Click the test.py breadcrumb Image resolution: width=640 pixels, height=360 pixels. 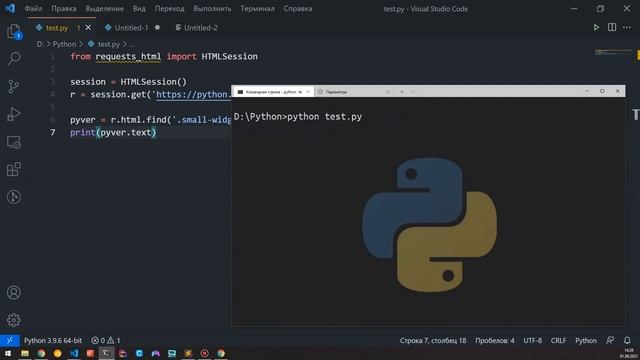109,44
